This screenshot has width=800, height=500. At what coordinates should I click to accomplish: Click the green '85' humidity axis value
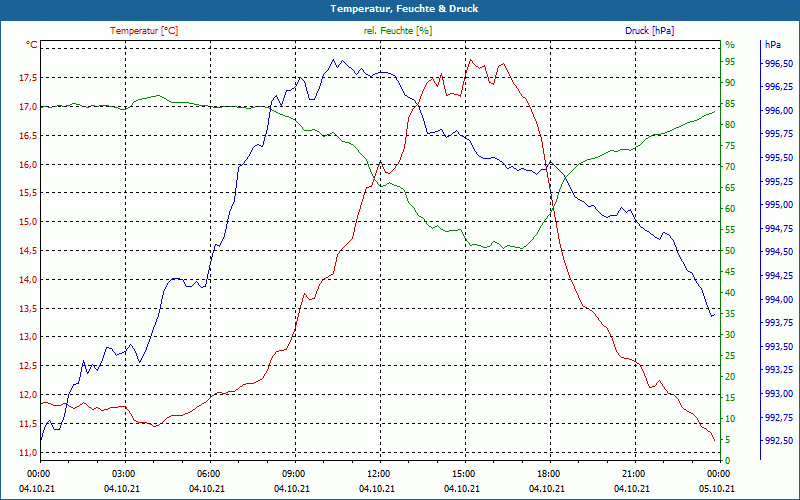coord(730,104)
